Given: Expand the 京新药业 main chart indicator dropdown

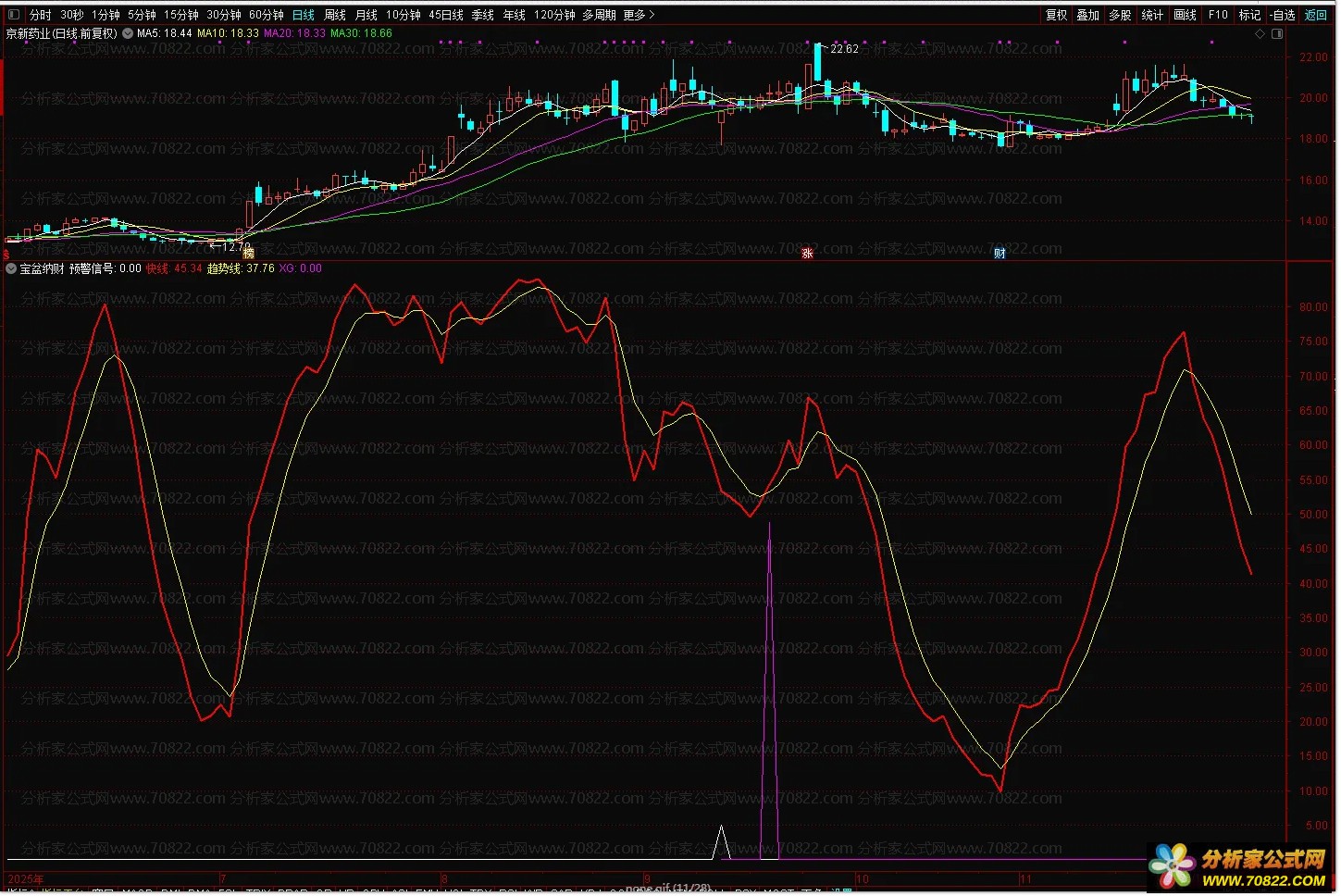Looking at the screenshot, I should tap(128, 33).
